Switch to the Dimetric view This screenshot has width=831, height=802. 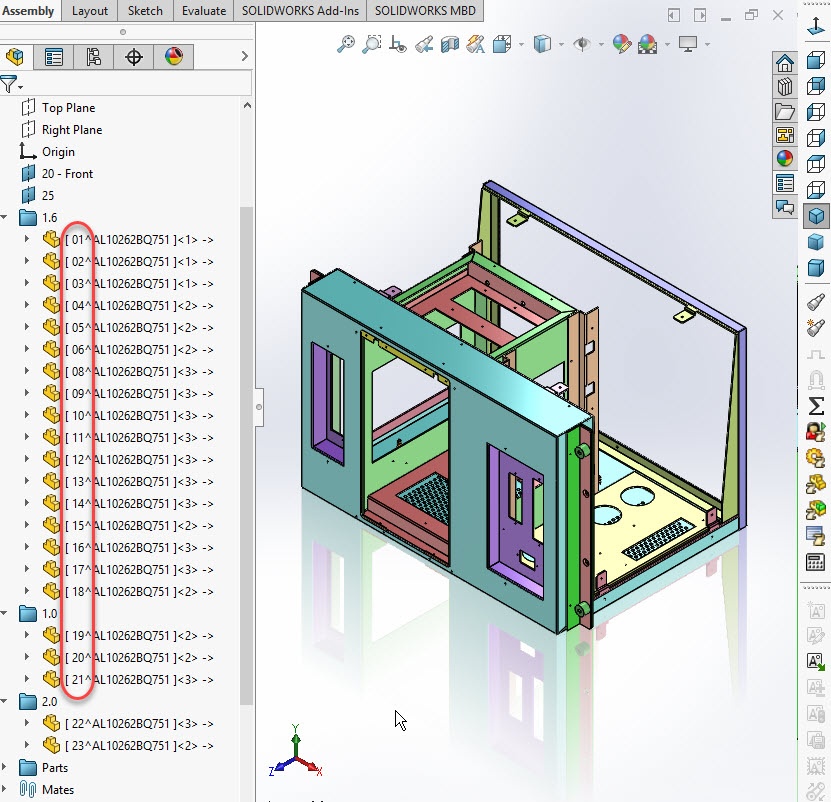[816, 268]
